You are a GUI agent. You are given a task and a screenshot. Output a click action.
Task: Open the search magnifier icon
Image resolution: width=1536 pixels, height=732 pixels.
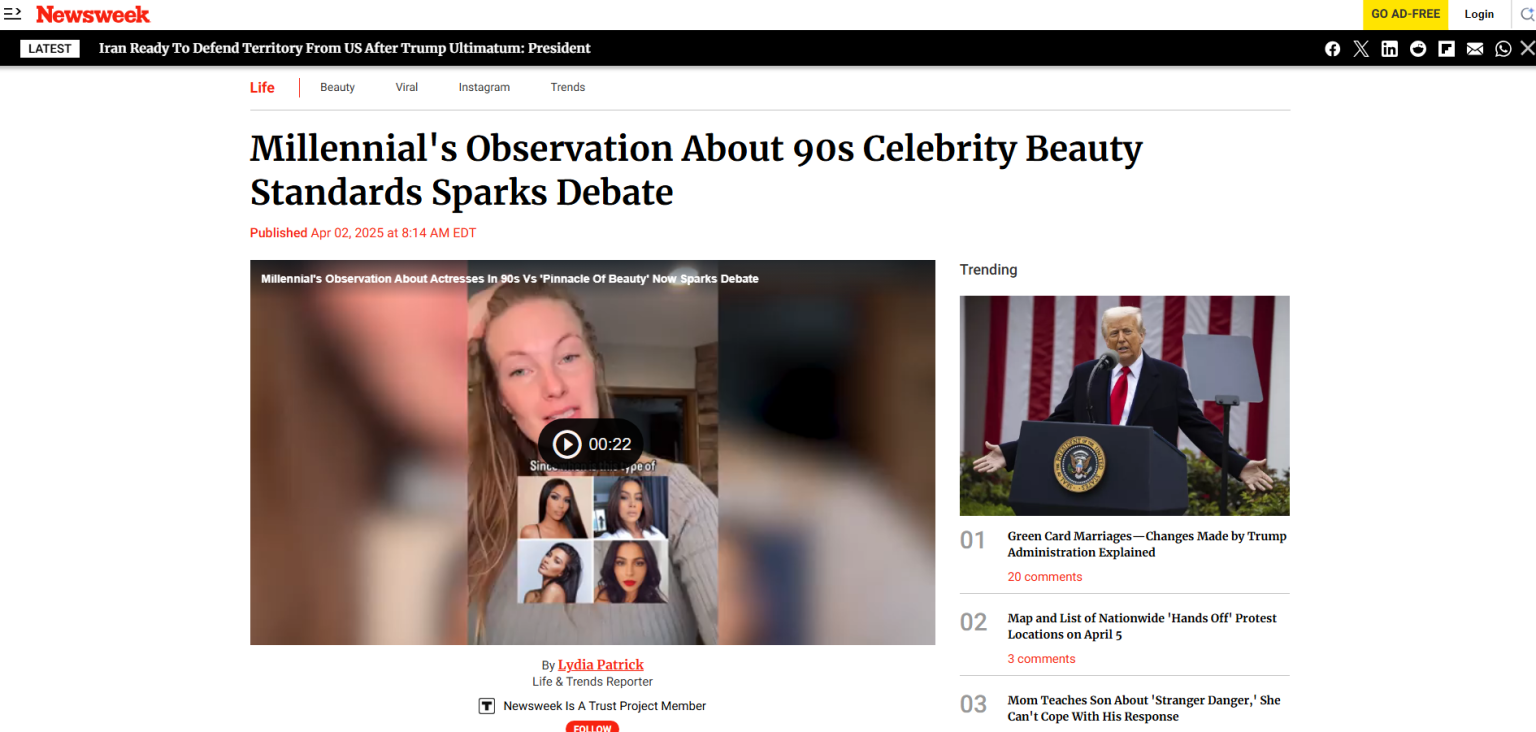[1526, 14]
